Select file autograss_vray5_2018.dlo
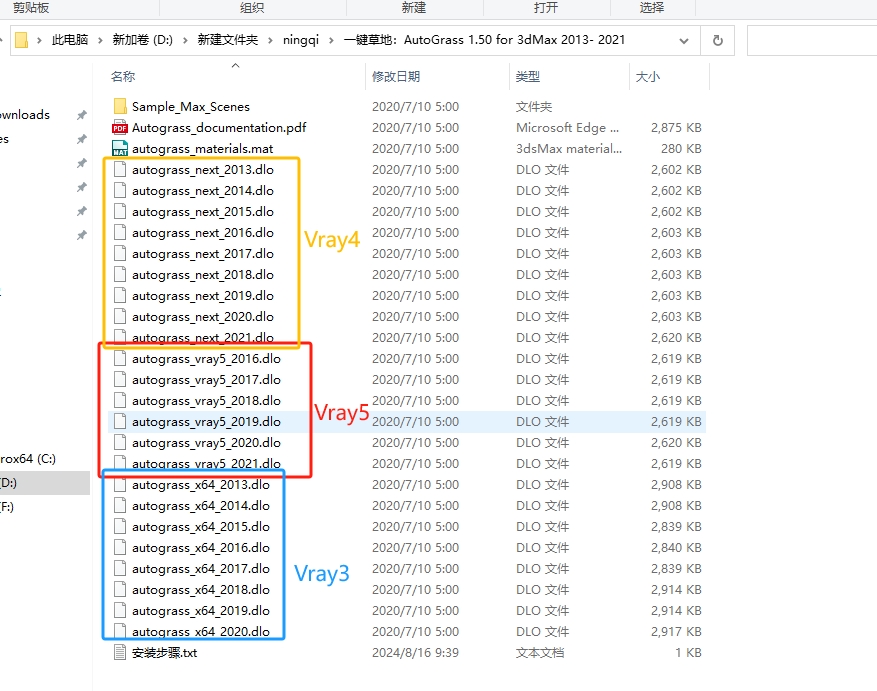Viewport: 877px width, 691px height. (x=206, y=401)
